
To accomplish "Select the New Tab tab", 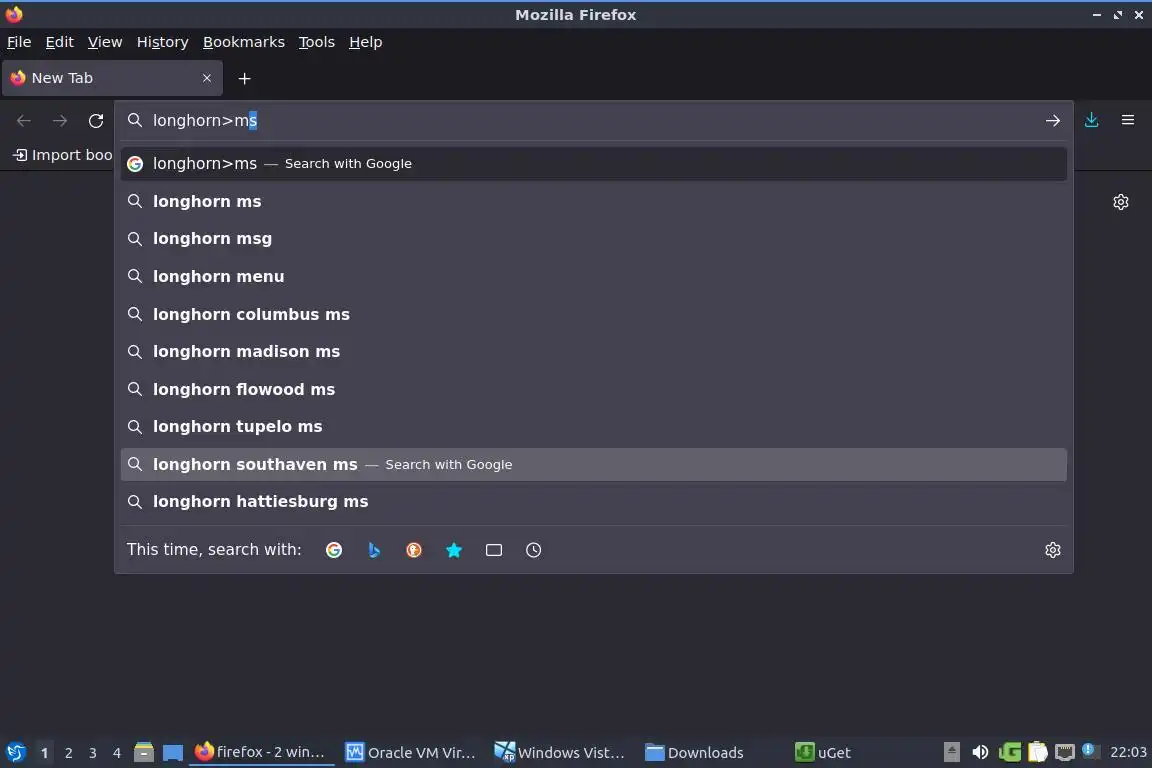I will 112,78.
